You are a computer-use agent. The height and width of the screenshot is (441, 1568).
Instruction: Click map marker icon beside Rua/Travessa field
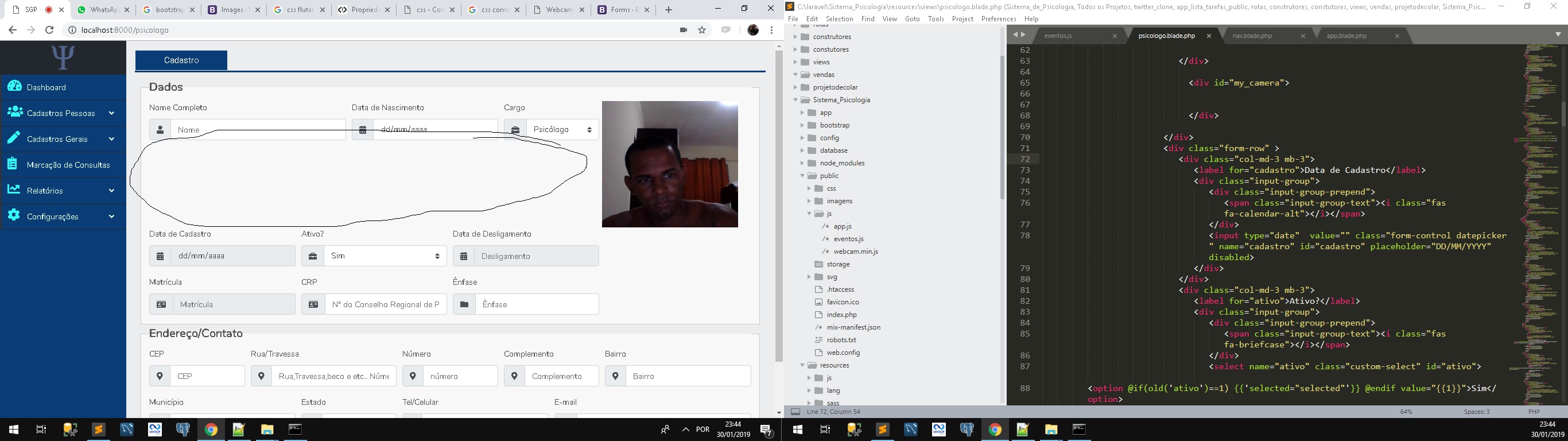click(x=261, y=376)
